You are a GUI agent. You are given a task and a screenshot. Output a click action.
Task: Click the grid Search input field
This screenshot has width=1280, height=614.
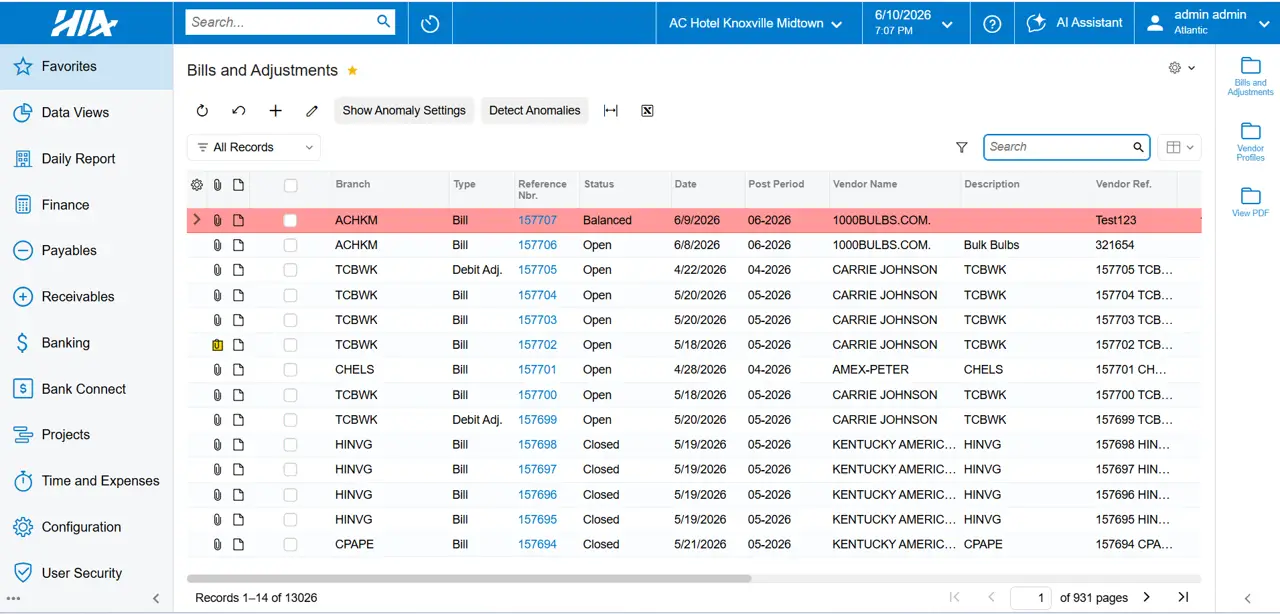(1058, 147)
